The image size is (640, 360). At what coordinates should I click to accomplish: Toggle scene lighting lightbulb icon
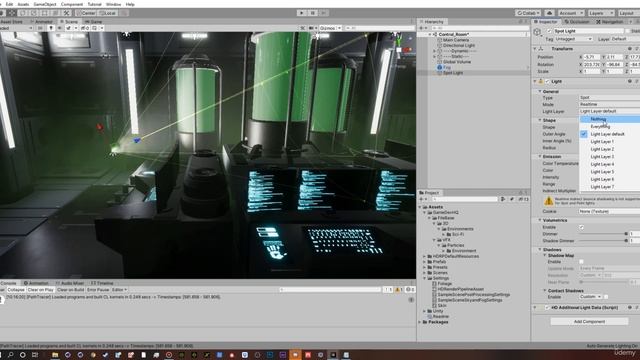[51, 28]
